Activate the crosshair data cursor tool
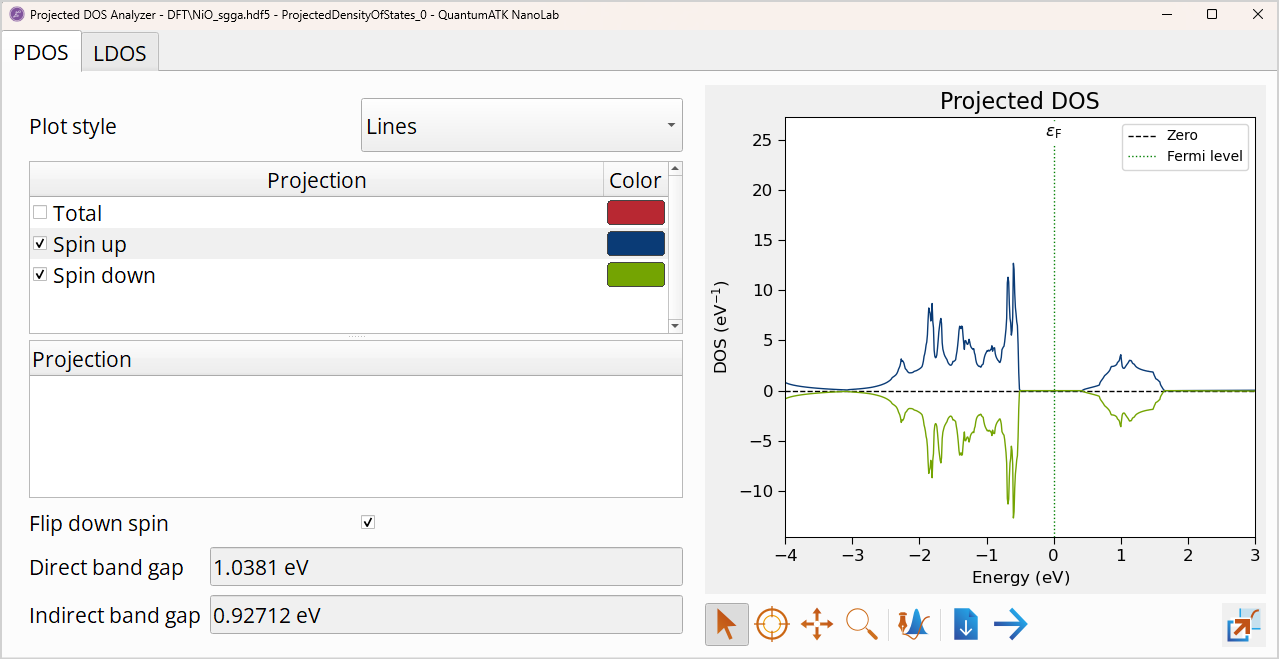The height and width of the screenshot is (659, 1279). (771, 625)
